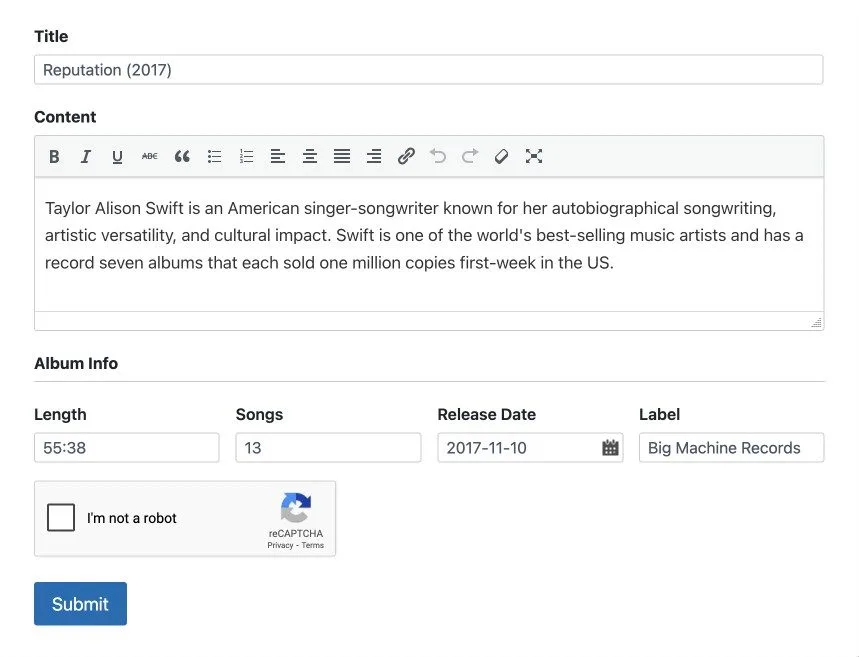The height and width of the screenshot is (657, 859).
Task: Click the Length field showing 55:38
Action: point(127,448)
